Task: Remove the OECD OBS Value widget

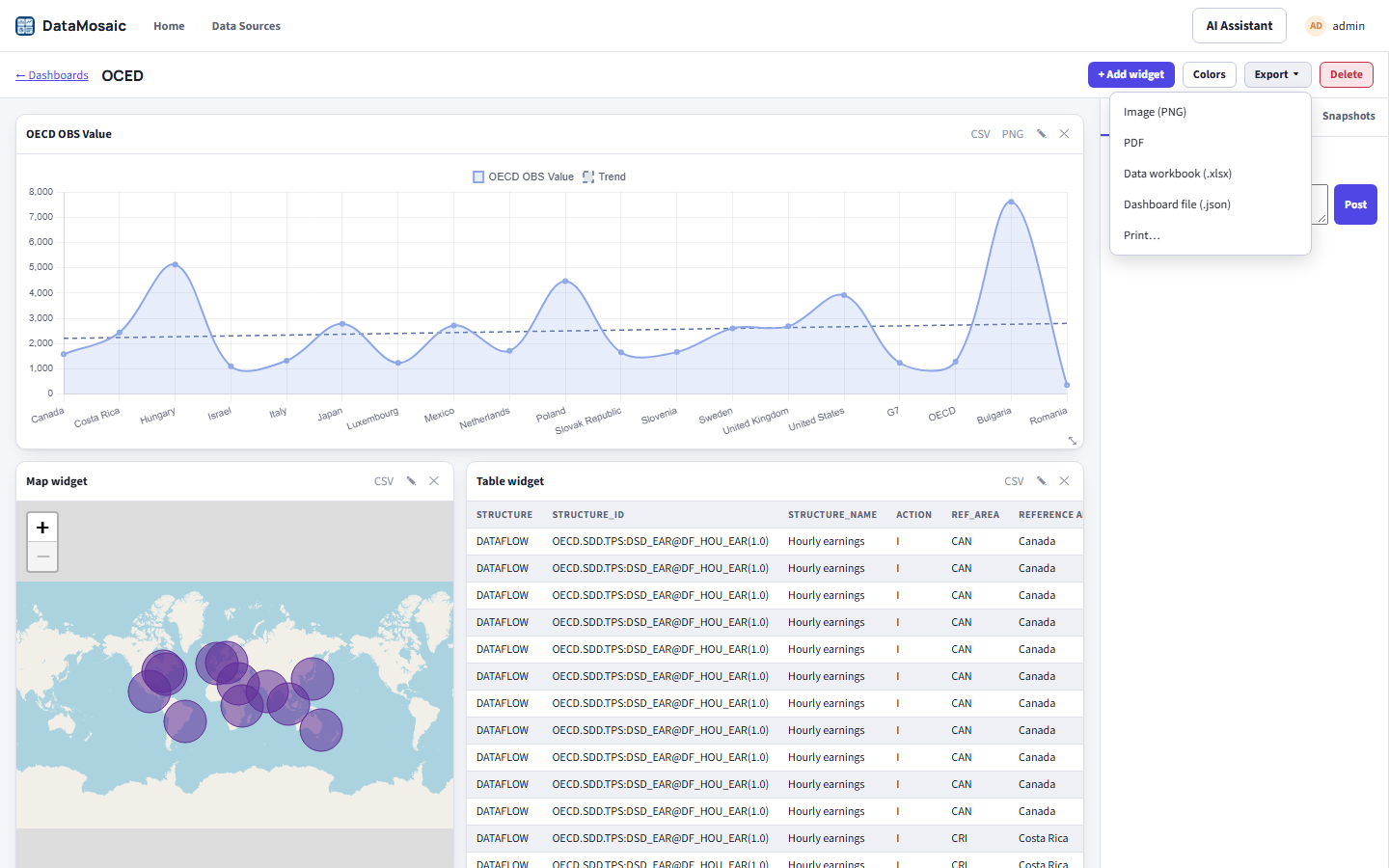Action: tap(1064, 134)
